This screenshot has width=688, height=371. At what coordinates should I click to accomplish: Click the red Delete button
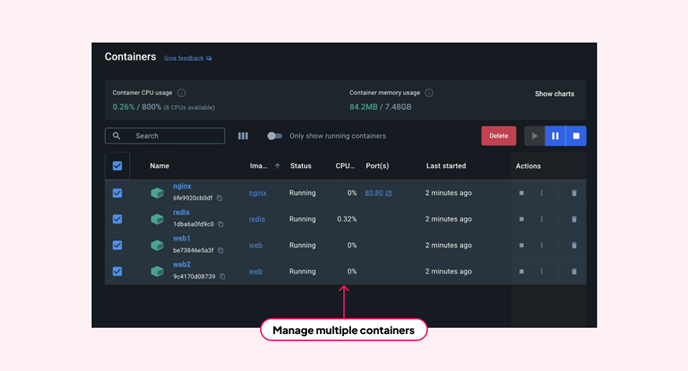coord(498,136)
